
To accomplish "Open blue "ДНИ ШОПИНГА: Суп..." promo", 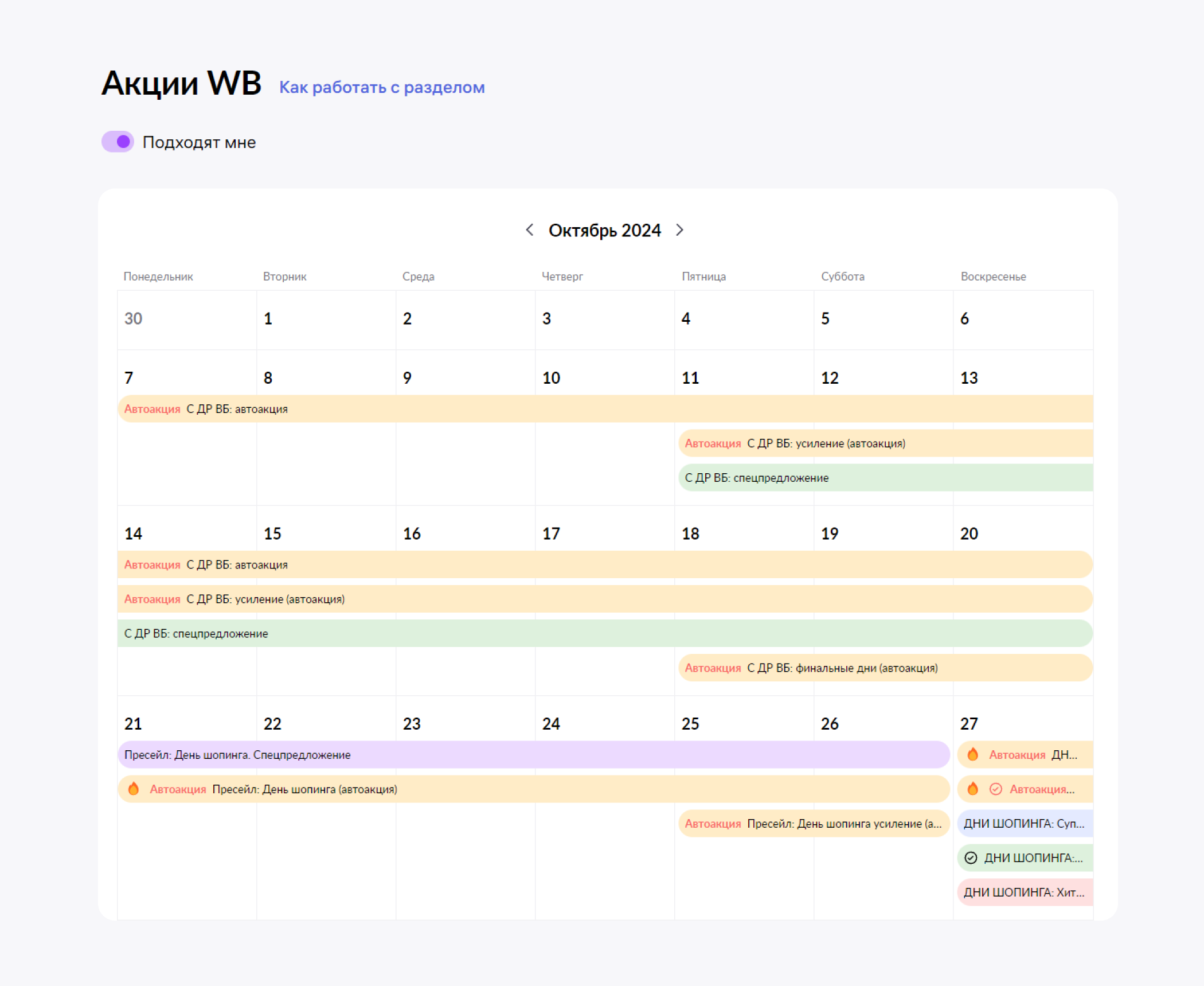I will (1025, 824).
